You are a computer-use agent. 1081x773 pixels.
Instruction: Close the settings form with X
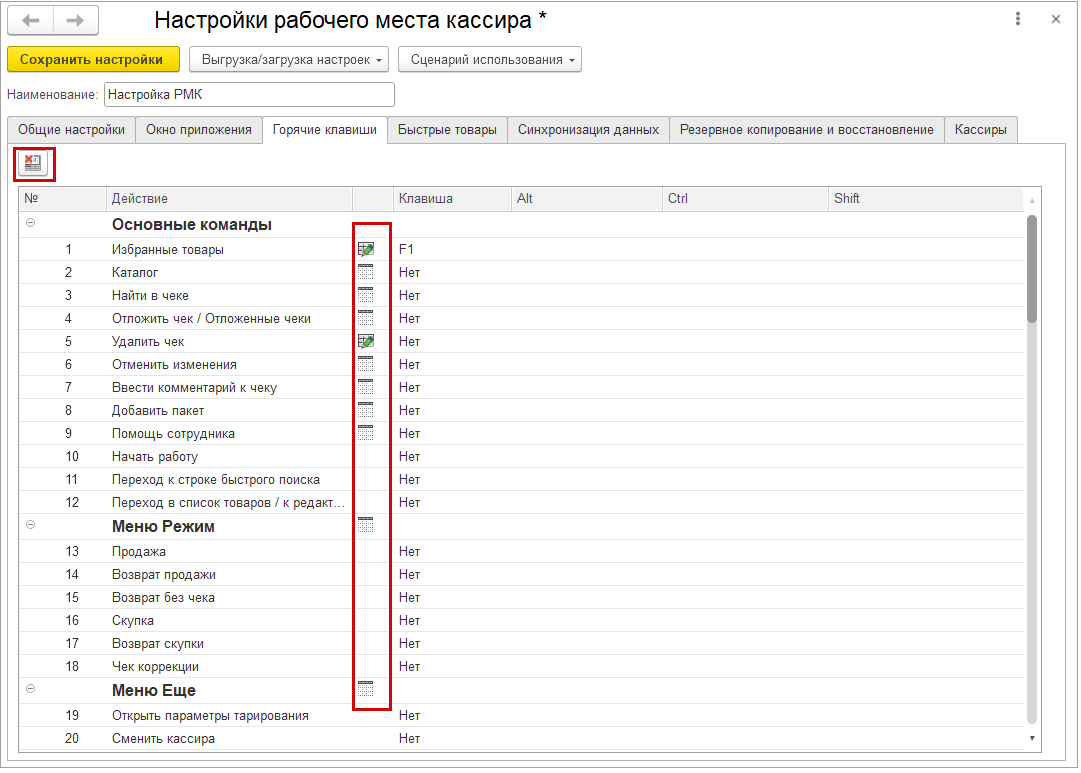1055,19
